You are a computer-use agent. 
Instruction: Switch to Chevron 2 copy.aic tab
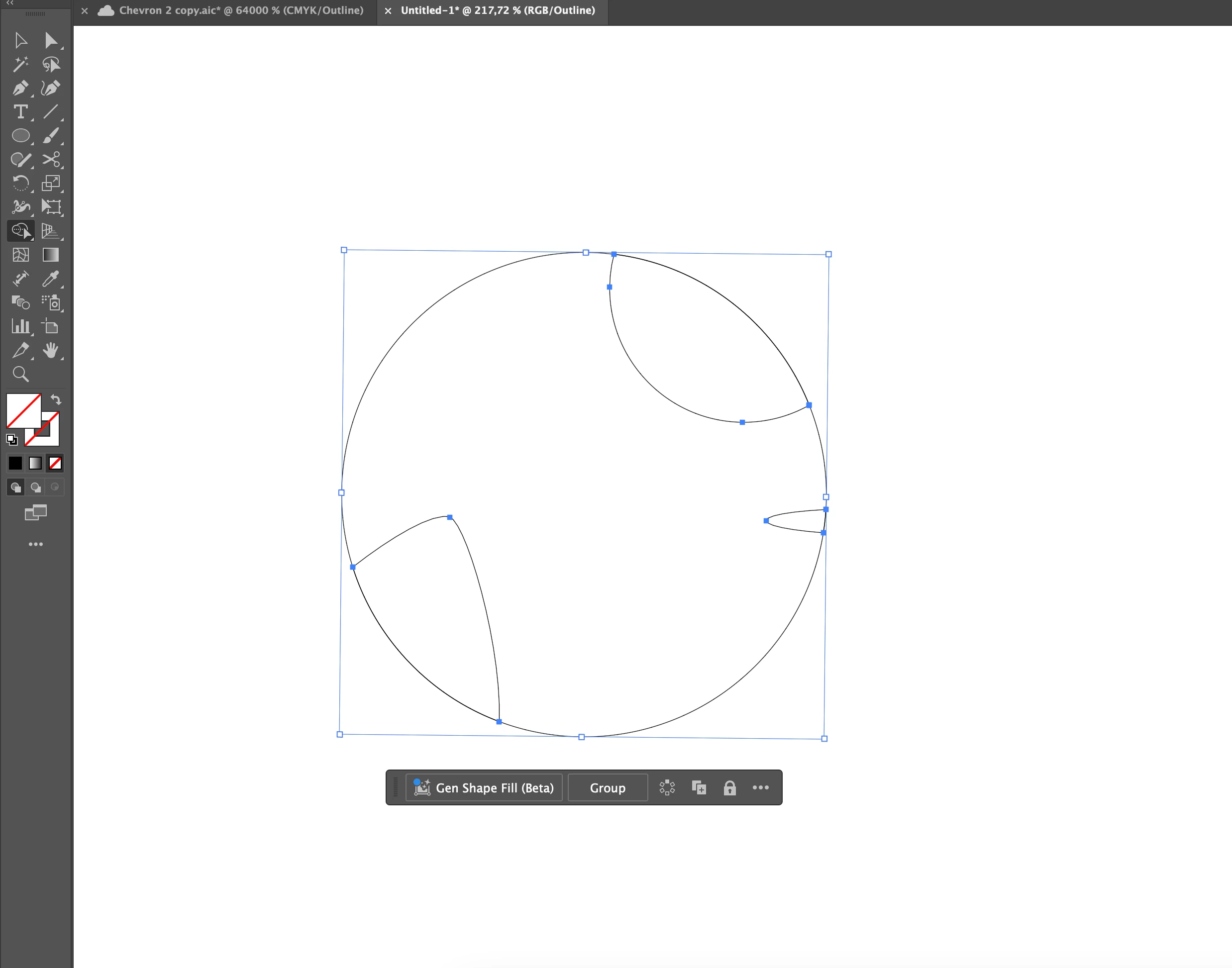tap(240, 10)
